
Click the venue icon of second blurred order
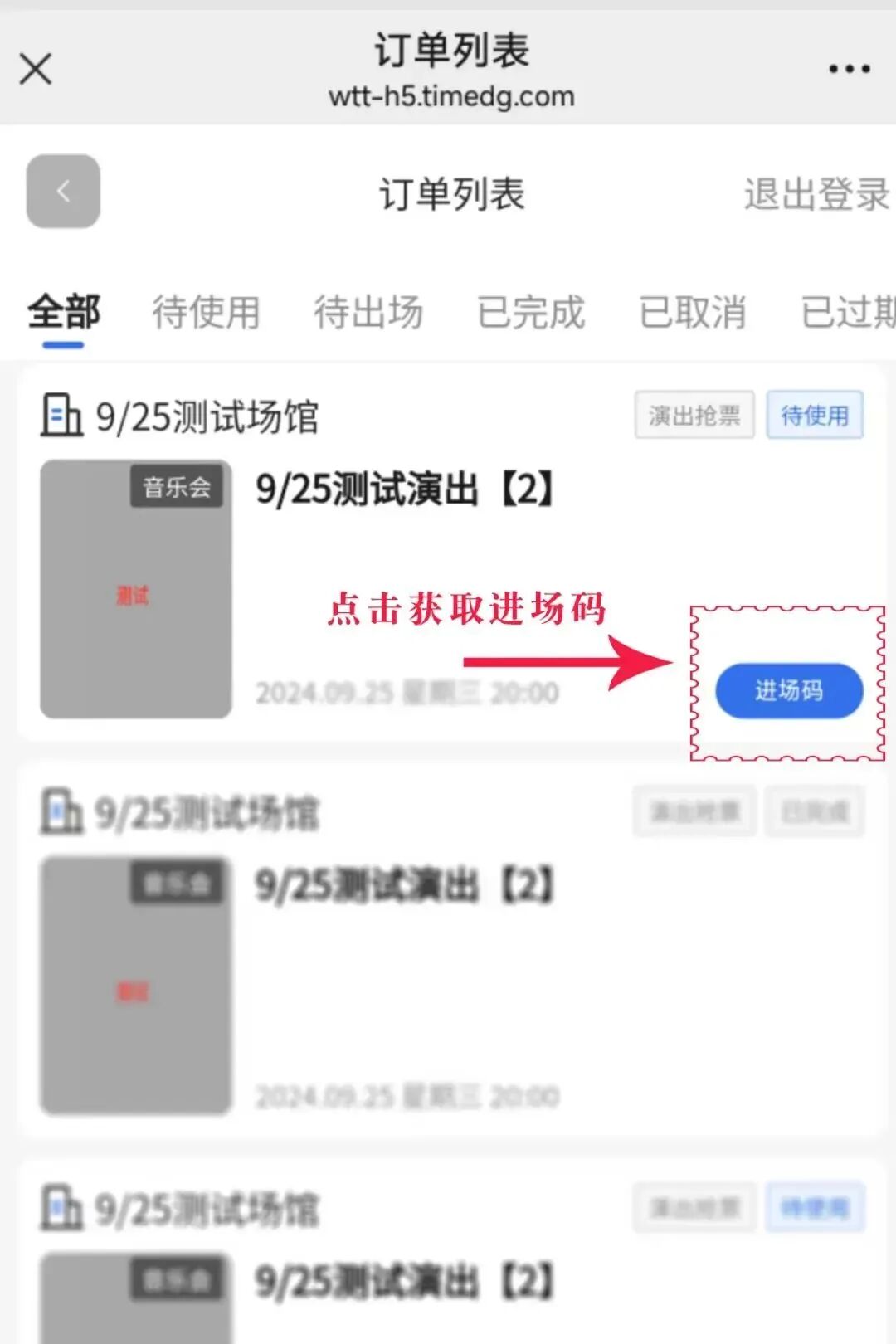pos(61,811)
